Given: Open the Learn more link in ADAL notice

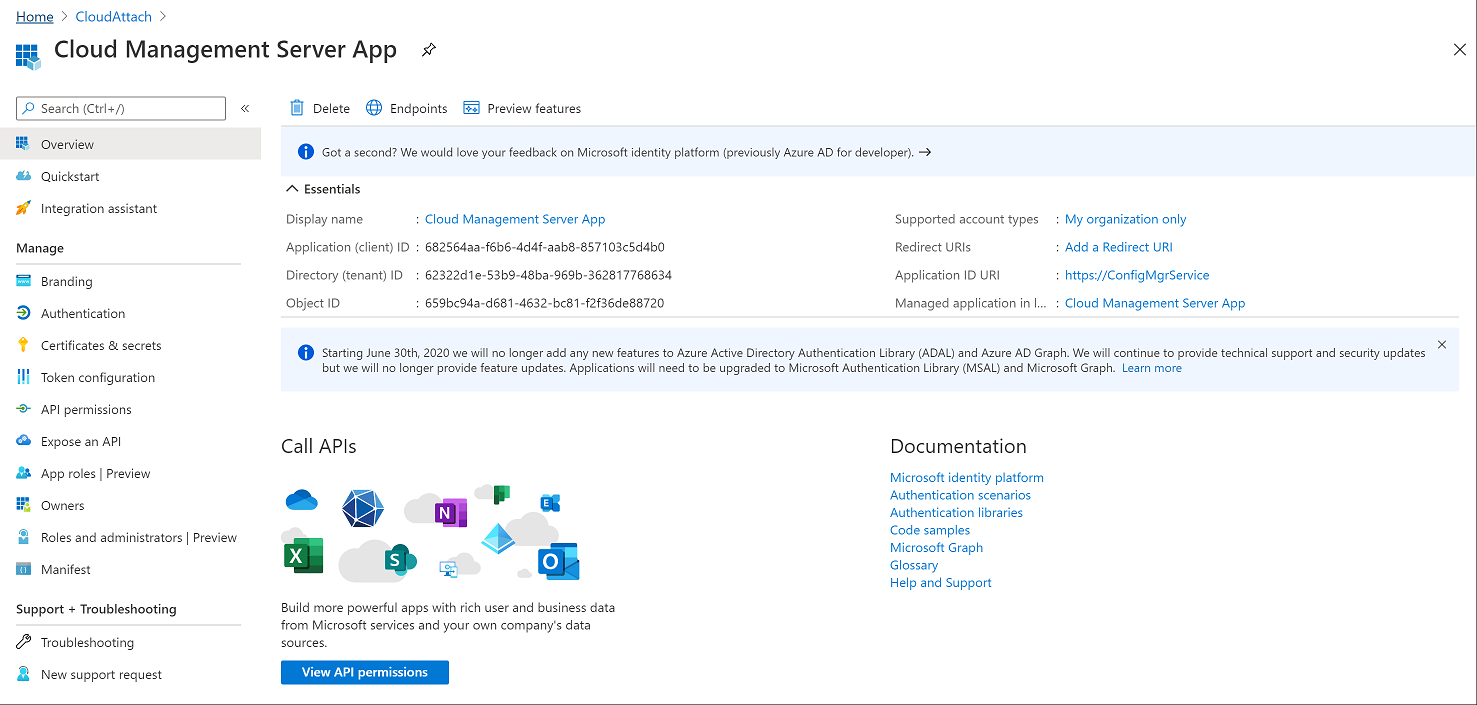Looking at the screenshot, I should [x=1152, y=368].
